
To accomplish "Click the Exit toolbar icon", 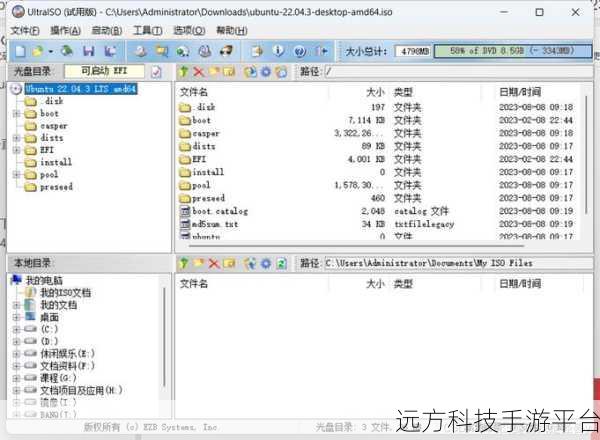I will (x=321, y=51).
